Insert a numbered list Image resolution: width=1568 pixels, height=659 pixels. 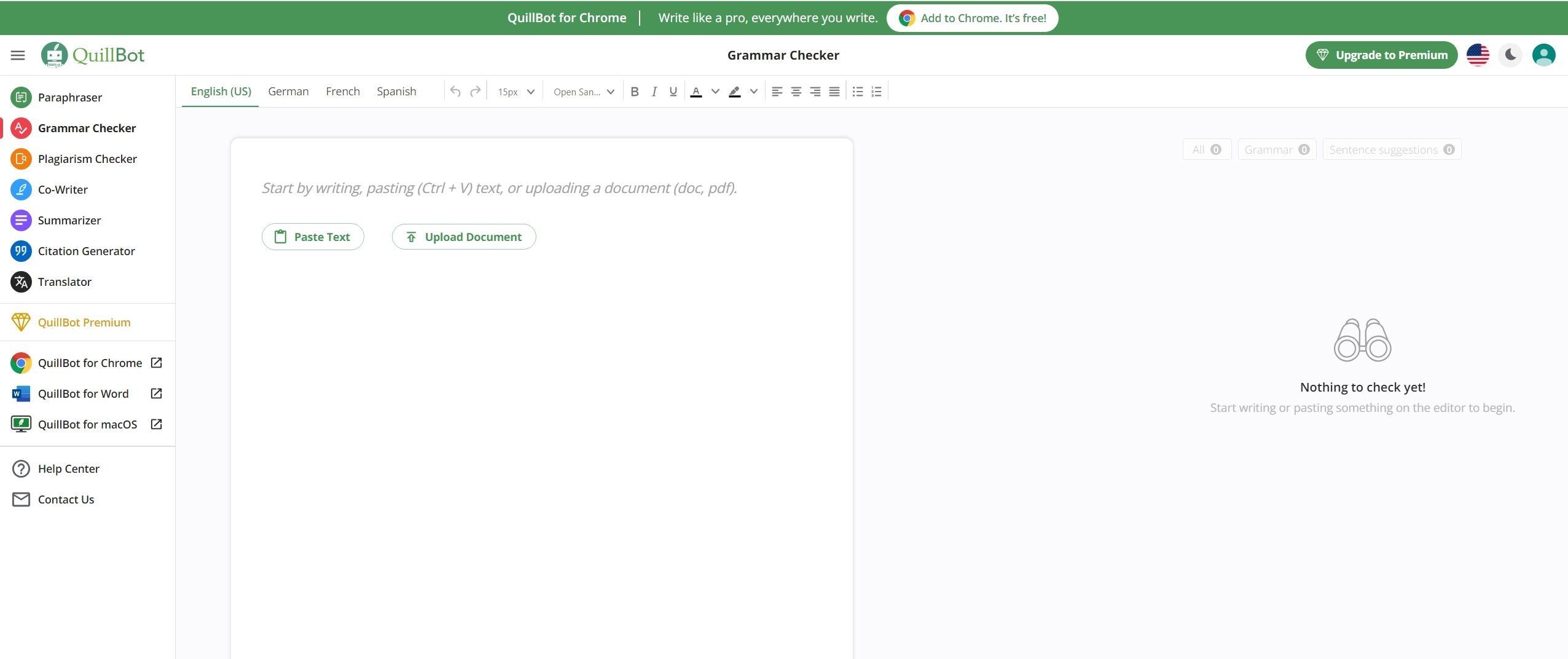click(x=877, y=92)
